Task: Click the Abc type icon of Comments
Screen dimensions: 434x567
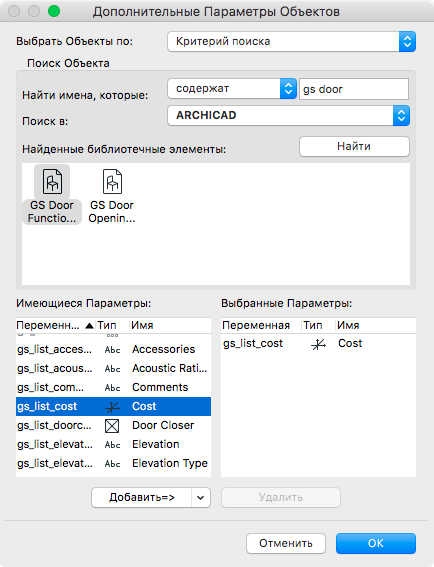Action: coord(112,388)
